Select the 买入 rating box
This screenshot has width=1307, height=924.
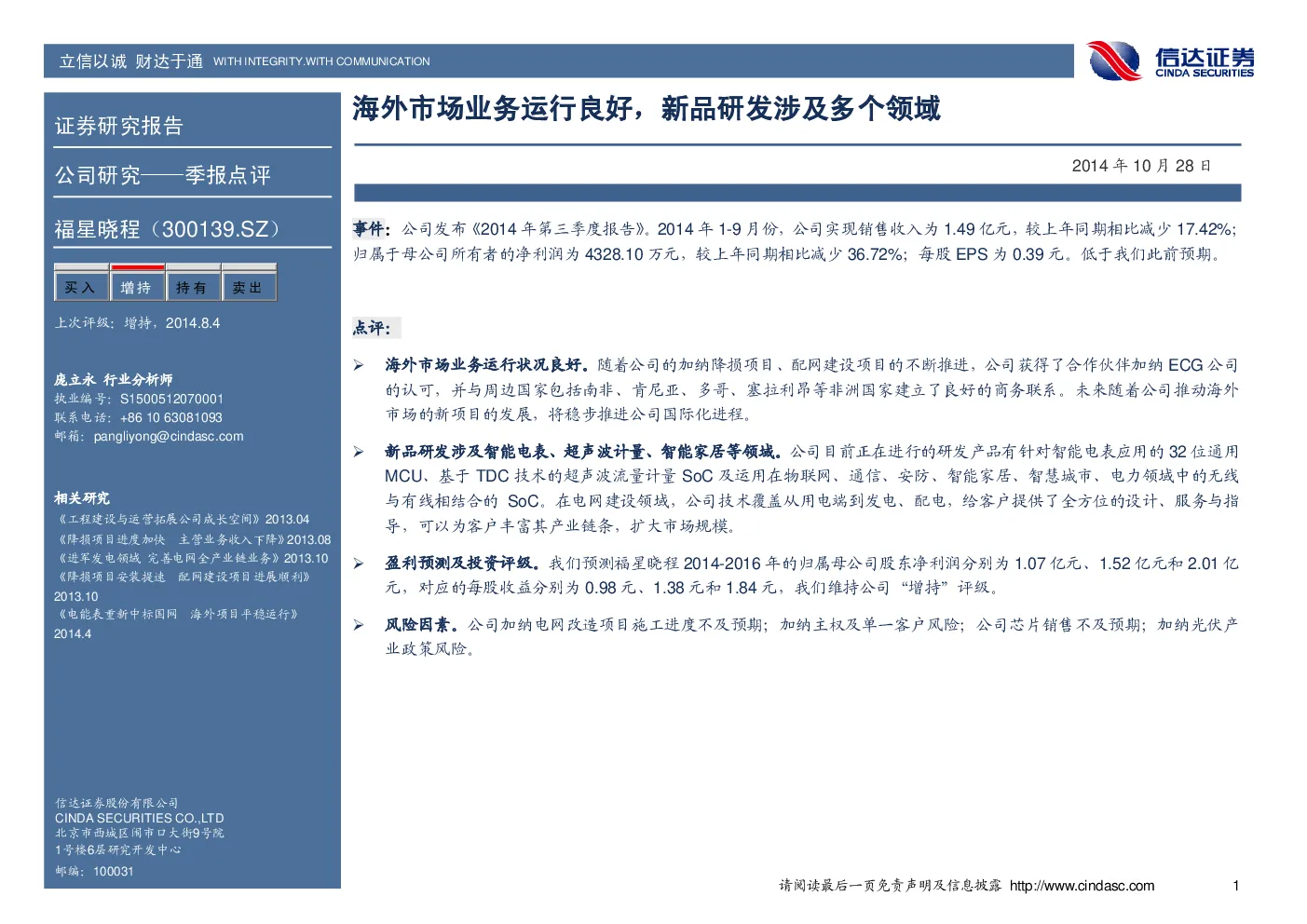pos(81,287)
